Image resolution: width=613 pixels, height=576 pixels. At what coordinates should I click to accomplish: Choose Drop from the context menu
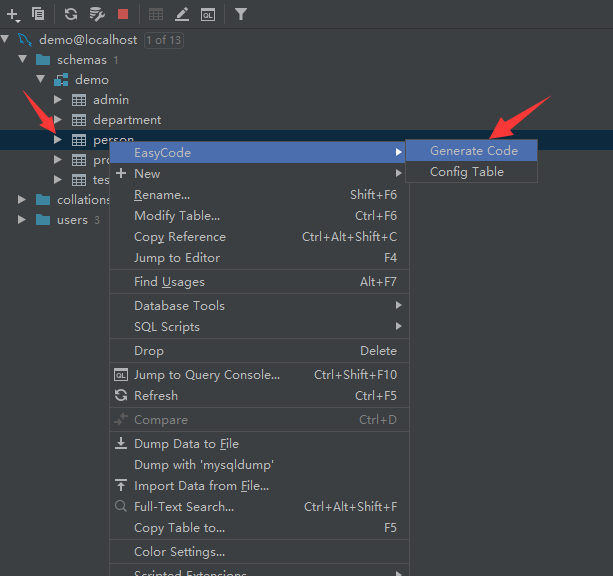coord(259,351)
